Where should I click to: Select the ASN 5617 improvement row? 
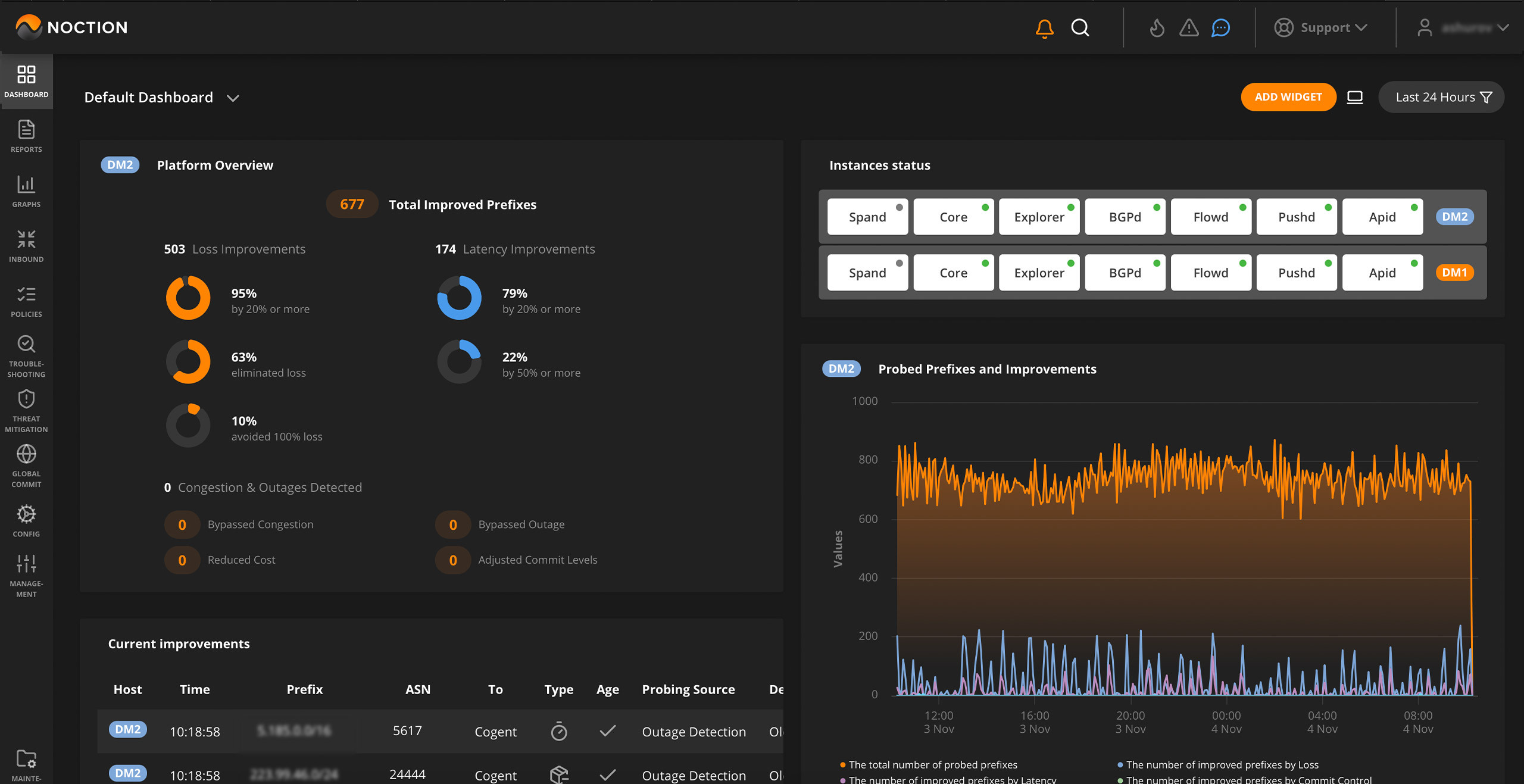click(x=407, y=731)
